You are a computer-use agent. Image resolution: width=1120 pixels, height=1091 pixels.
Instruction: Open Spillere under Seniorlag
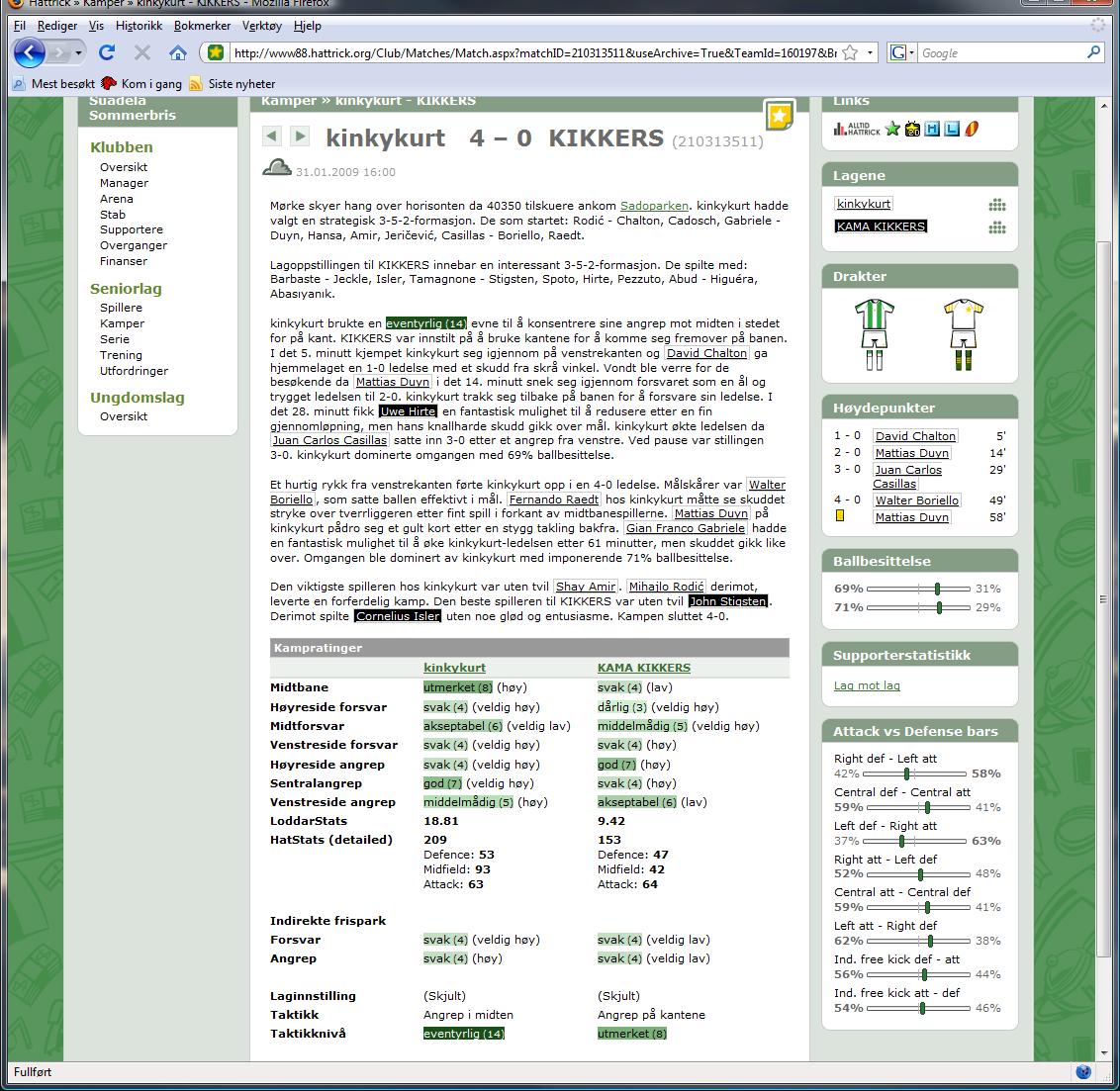click(121, 307)
